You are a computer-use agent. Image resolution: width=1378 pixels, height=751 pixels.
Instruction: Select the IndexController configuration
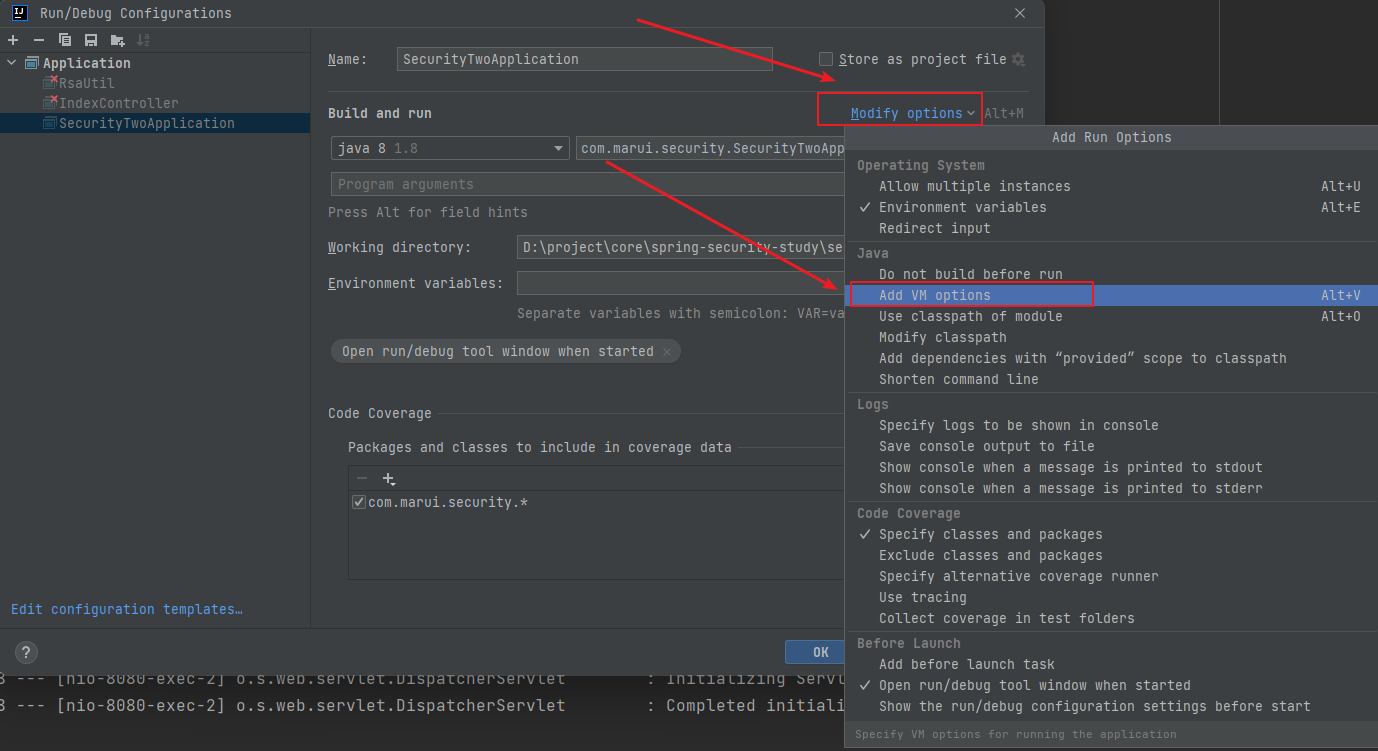(118, 103)
